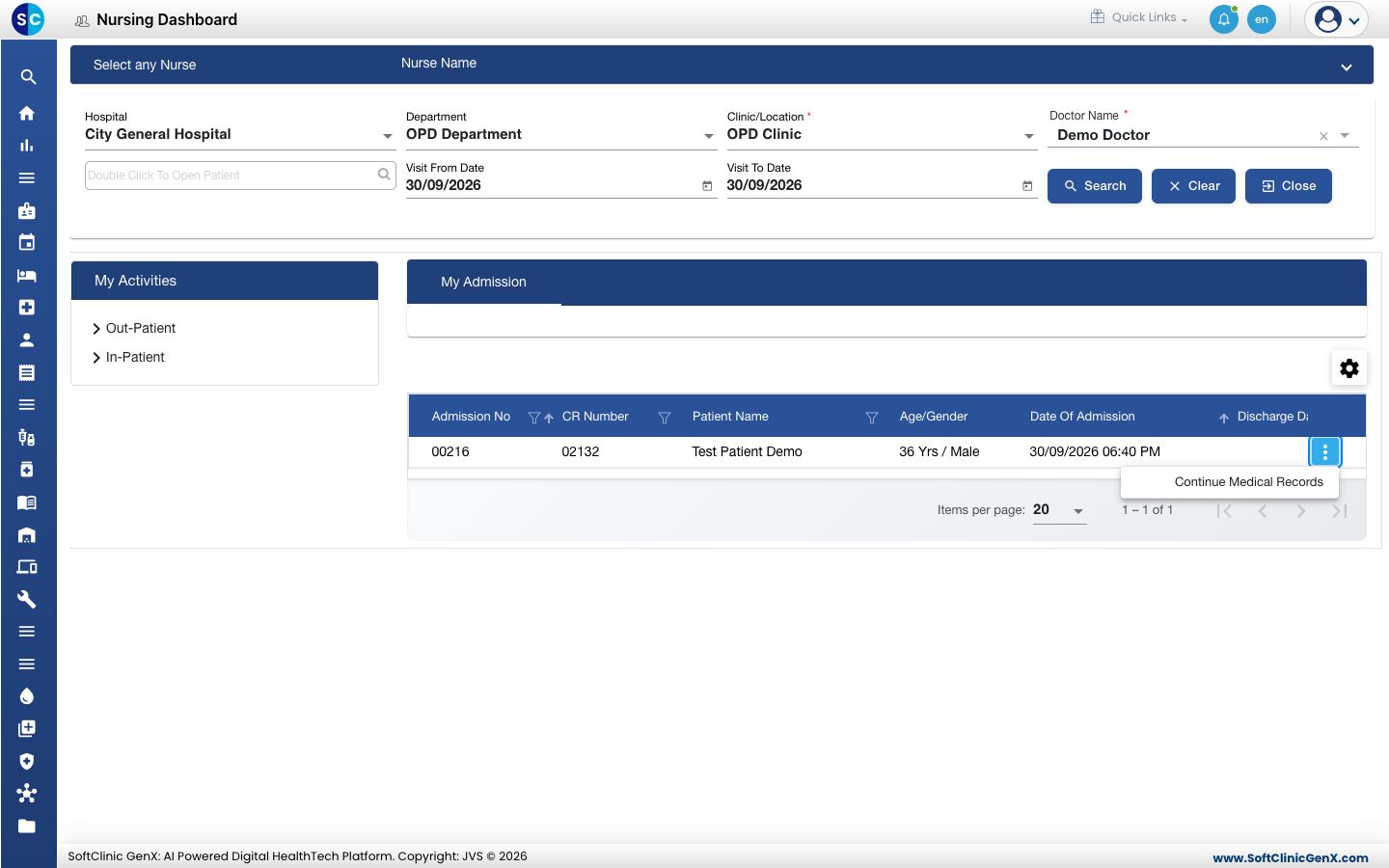The height and width of the screenshot is (868, 1389).
Task: Open the folder sidebar icon
Action: (27, 826)
